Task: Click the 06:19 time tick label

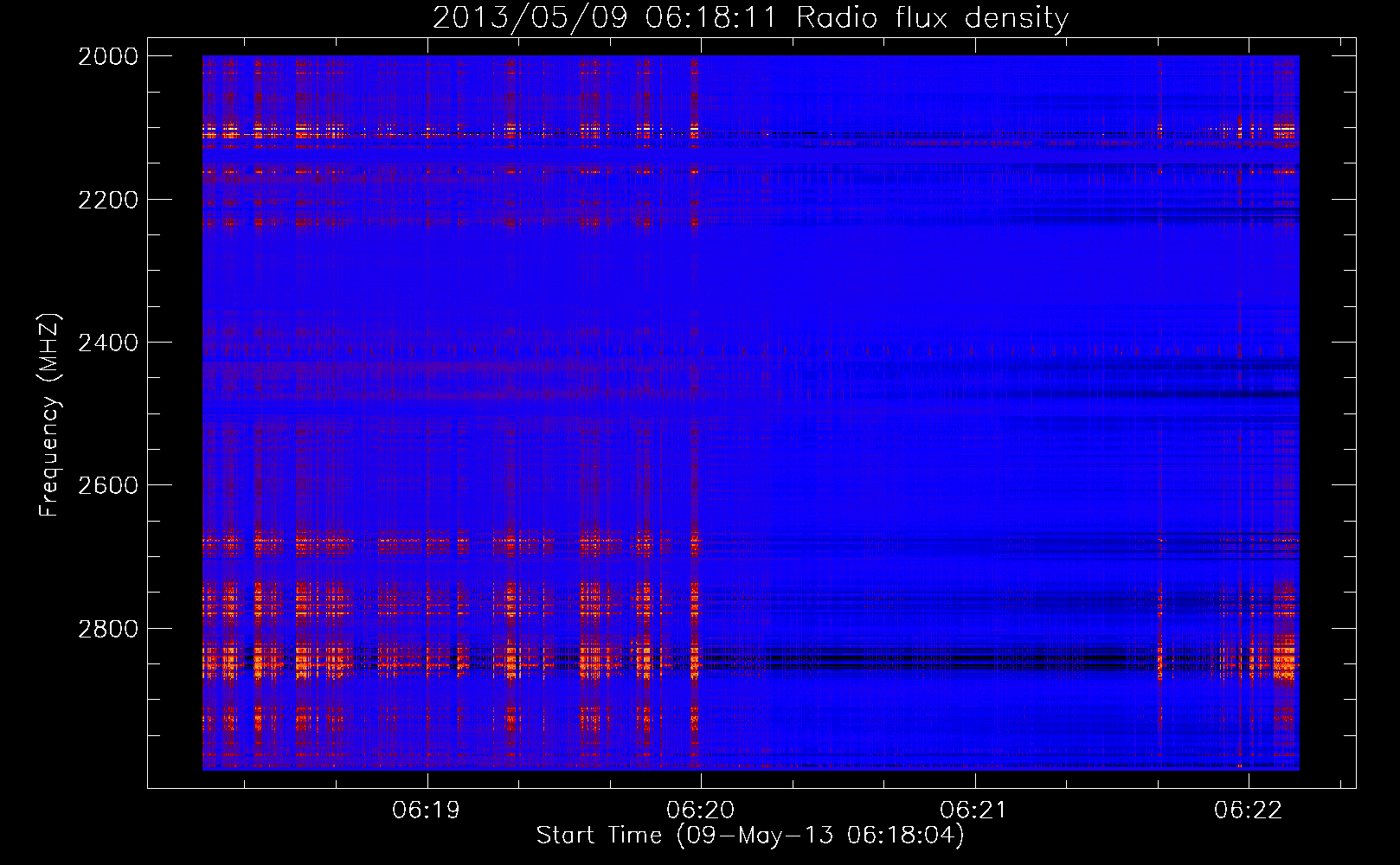Action: tap(427, 811)
